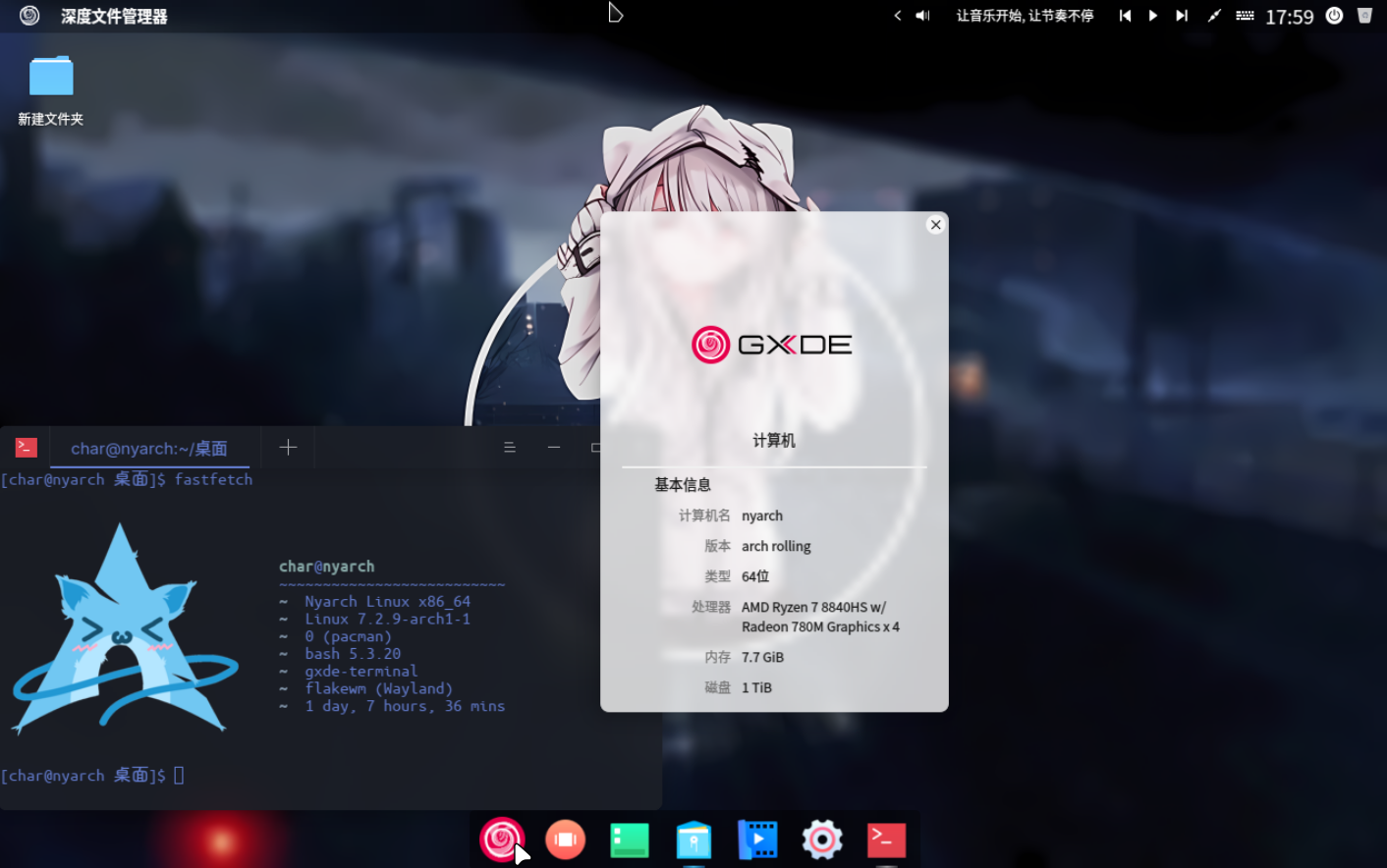Skip to the next music track

pos(1182,16)
